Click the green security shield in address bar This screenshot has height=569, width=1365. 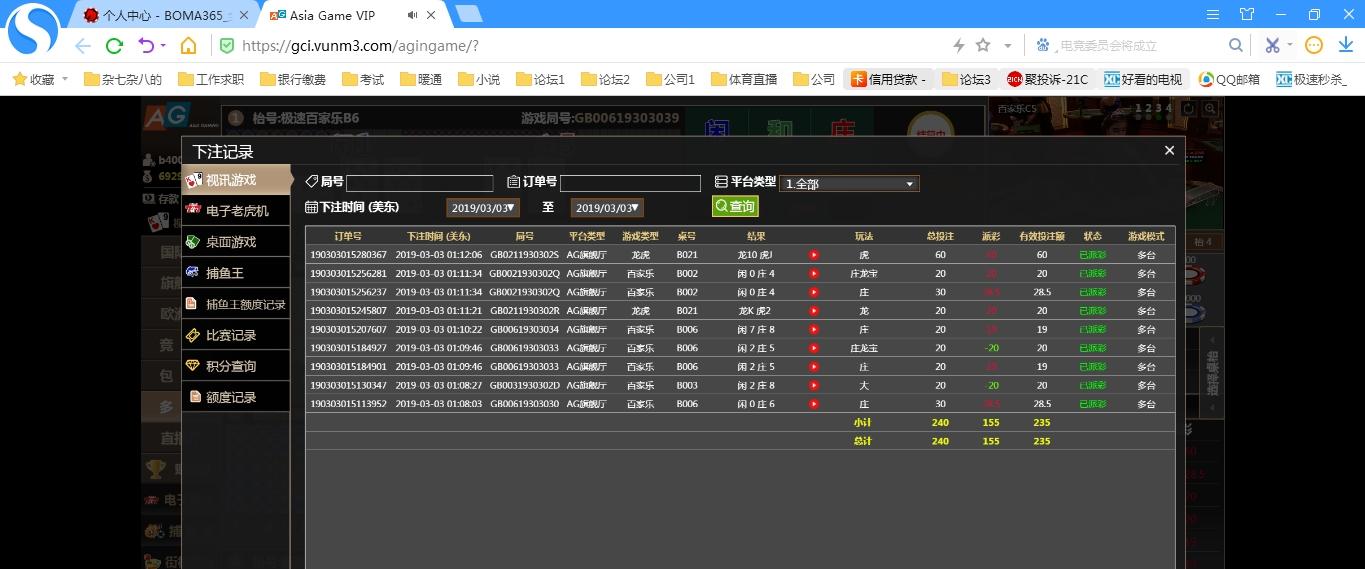click(227, 46)
